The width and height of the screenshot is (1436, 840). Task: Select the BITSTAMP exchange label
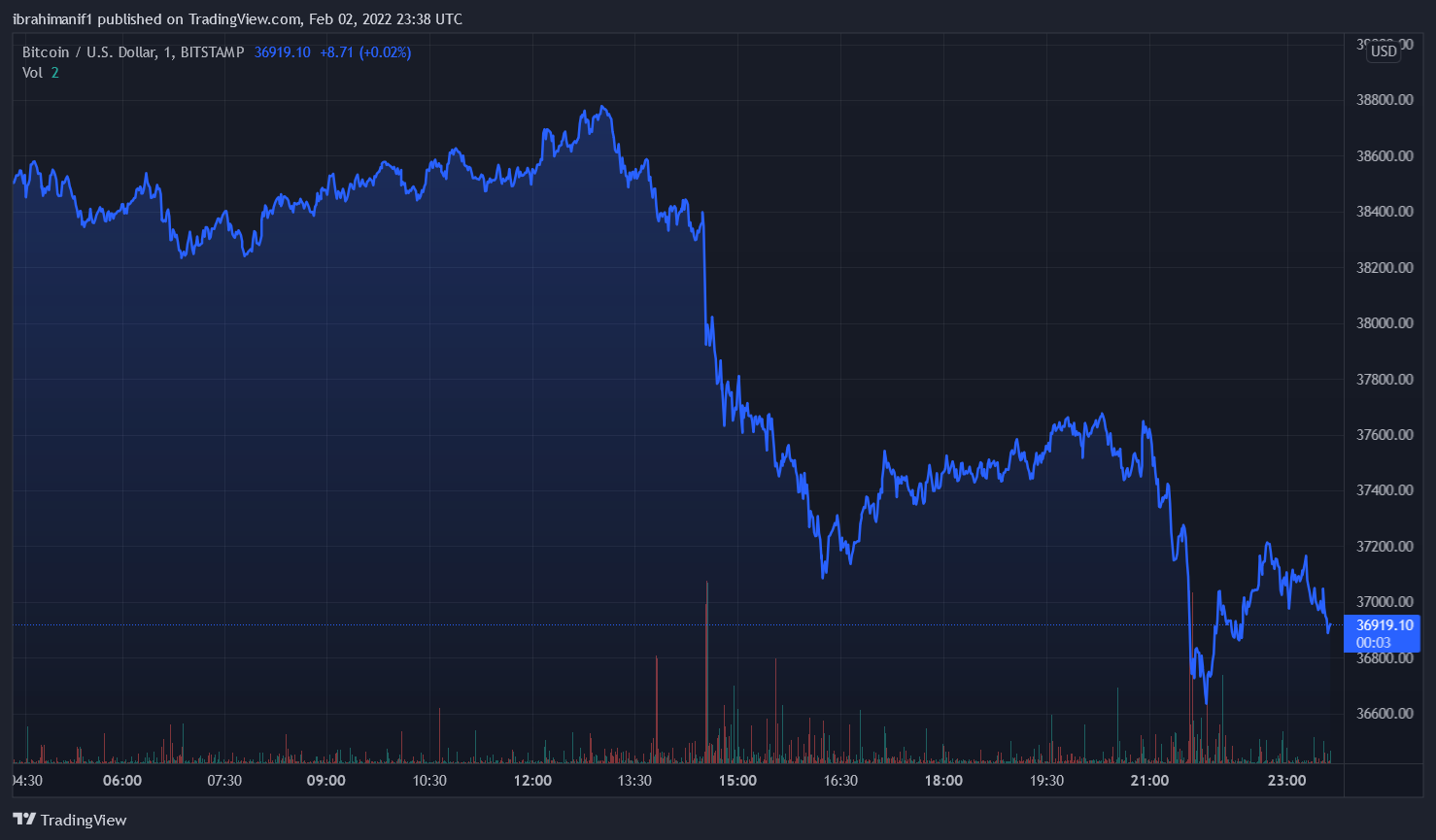pyautogui.click(x=212, y=52)
